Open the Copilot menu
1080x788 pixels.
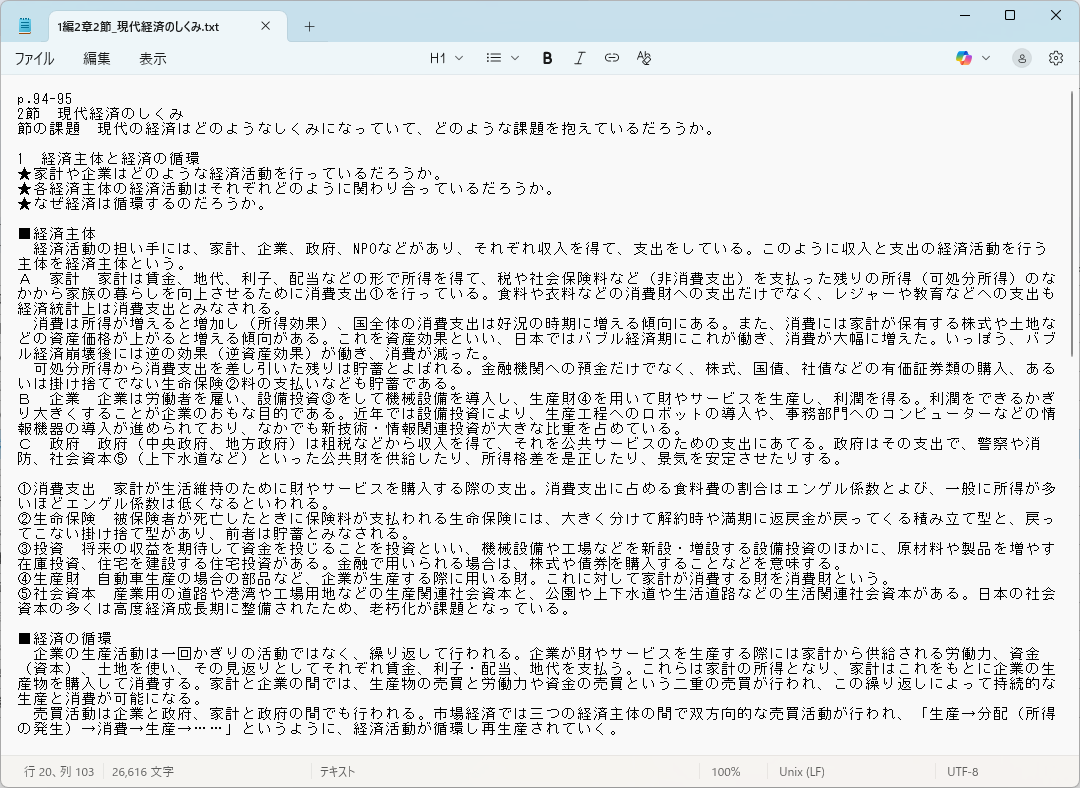(972, 58)
